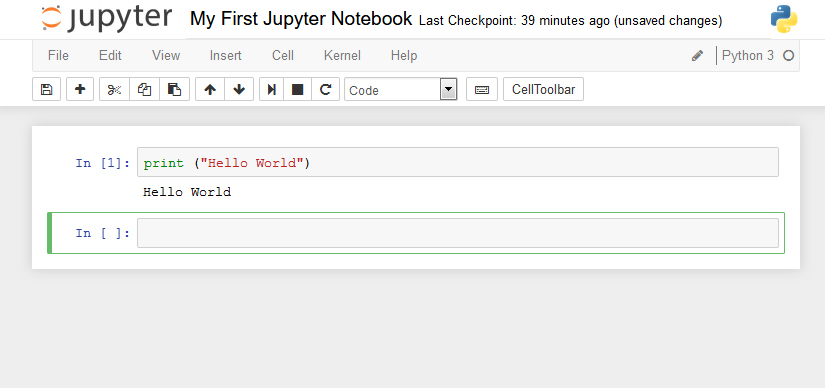Viewport: 825px width, 388px height.
Task: Select the print Hello World code cell
Action: click(x=458, y=162)
